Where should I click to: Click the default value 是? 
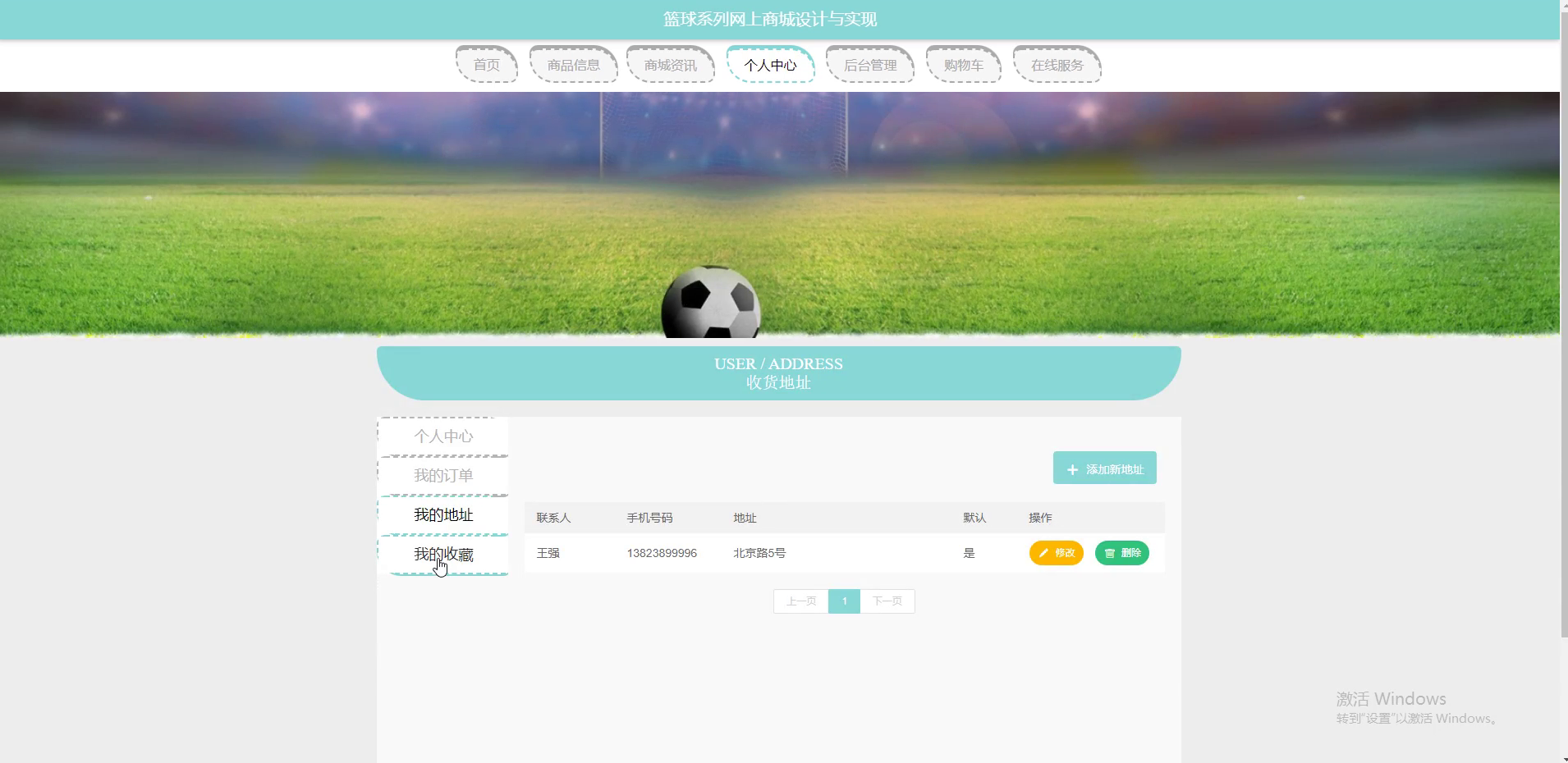970,553
